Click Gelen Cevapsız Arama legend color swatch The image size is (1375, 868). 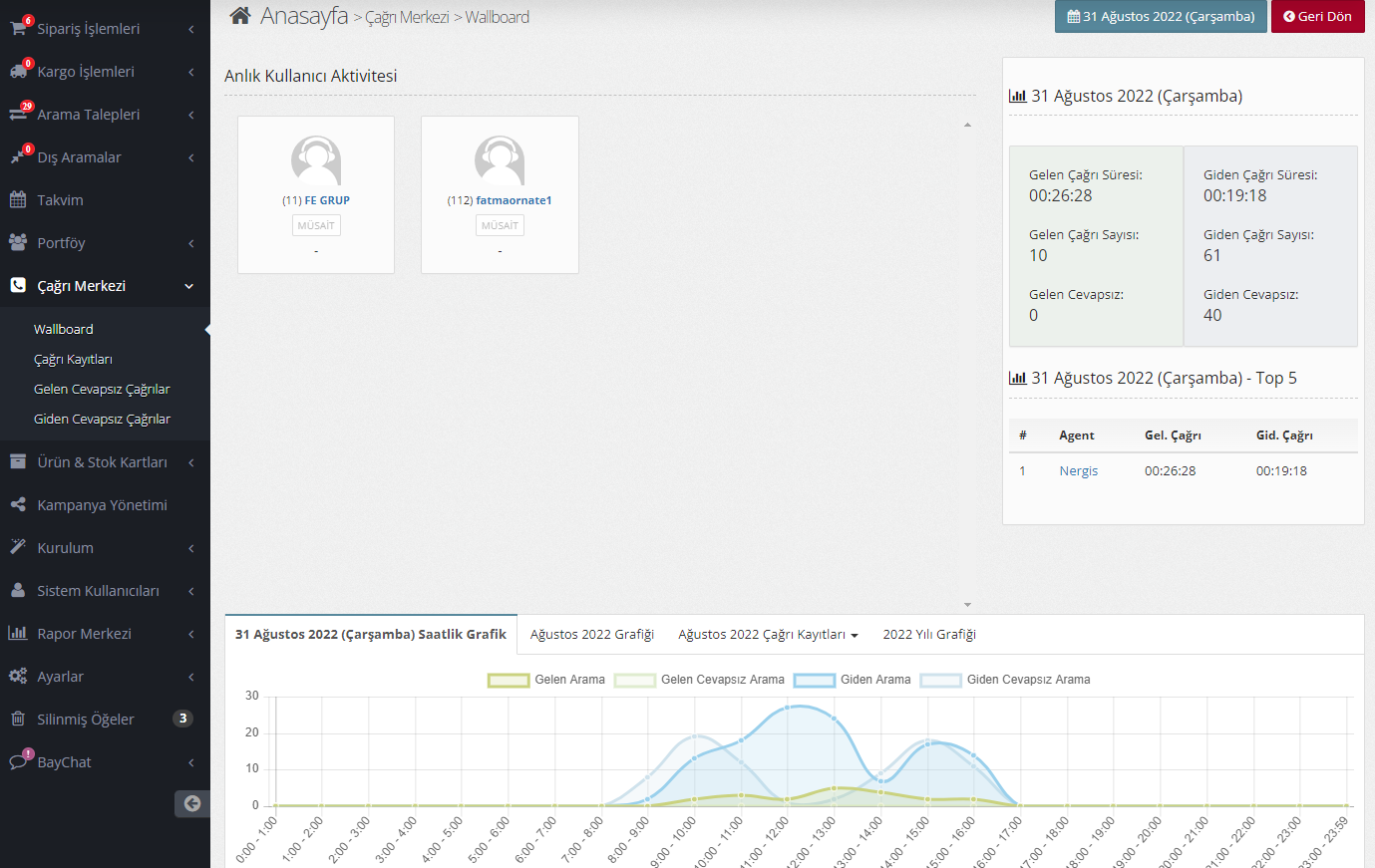coord(635,681)
